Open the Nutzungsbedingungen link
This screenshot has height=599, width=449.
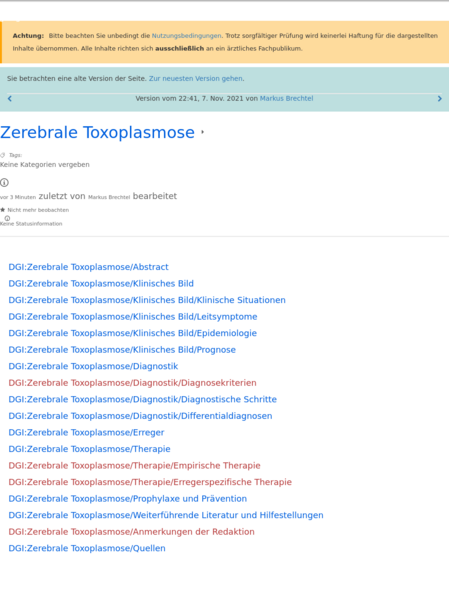tap(186, 36)
